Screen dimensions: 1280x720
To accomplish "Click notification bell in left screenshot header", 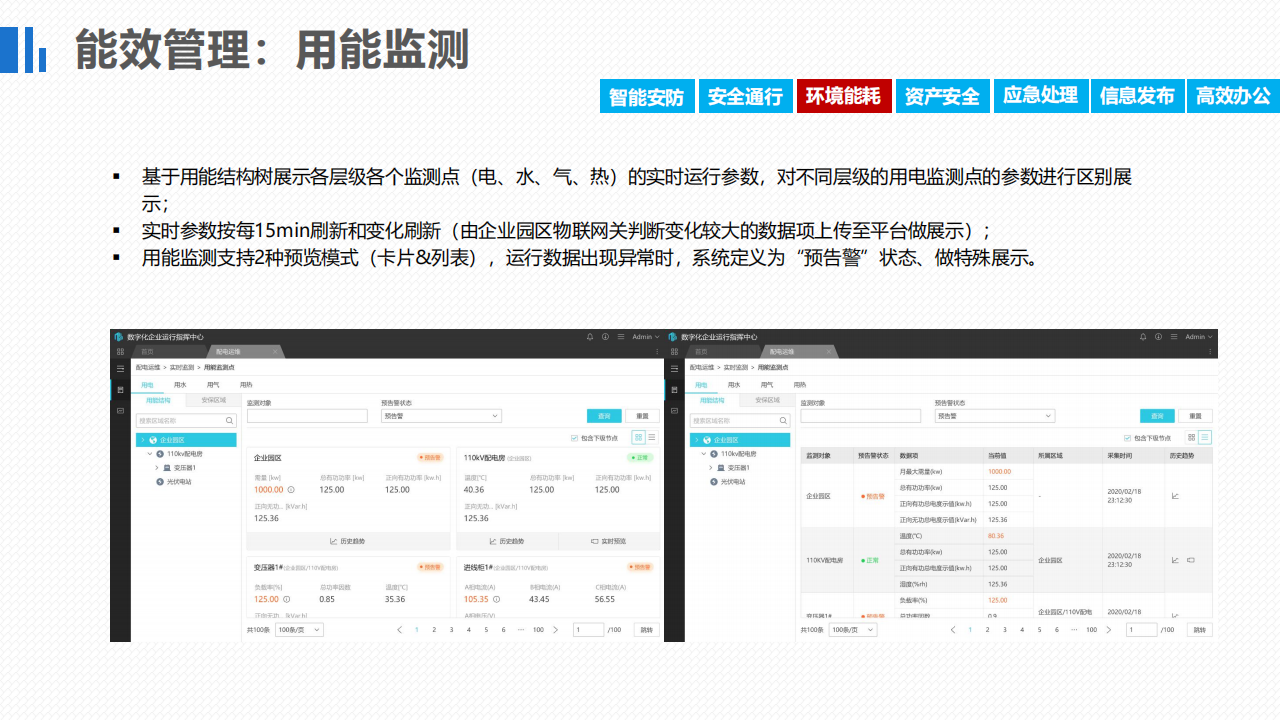I will pyautogui.click(x=590, y=337).
